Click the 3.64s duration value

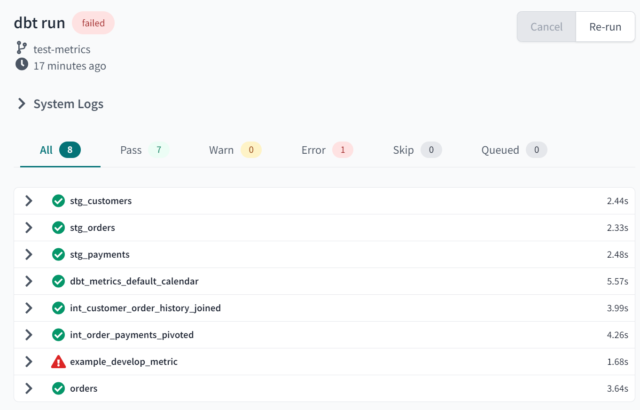point(617,388)
